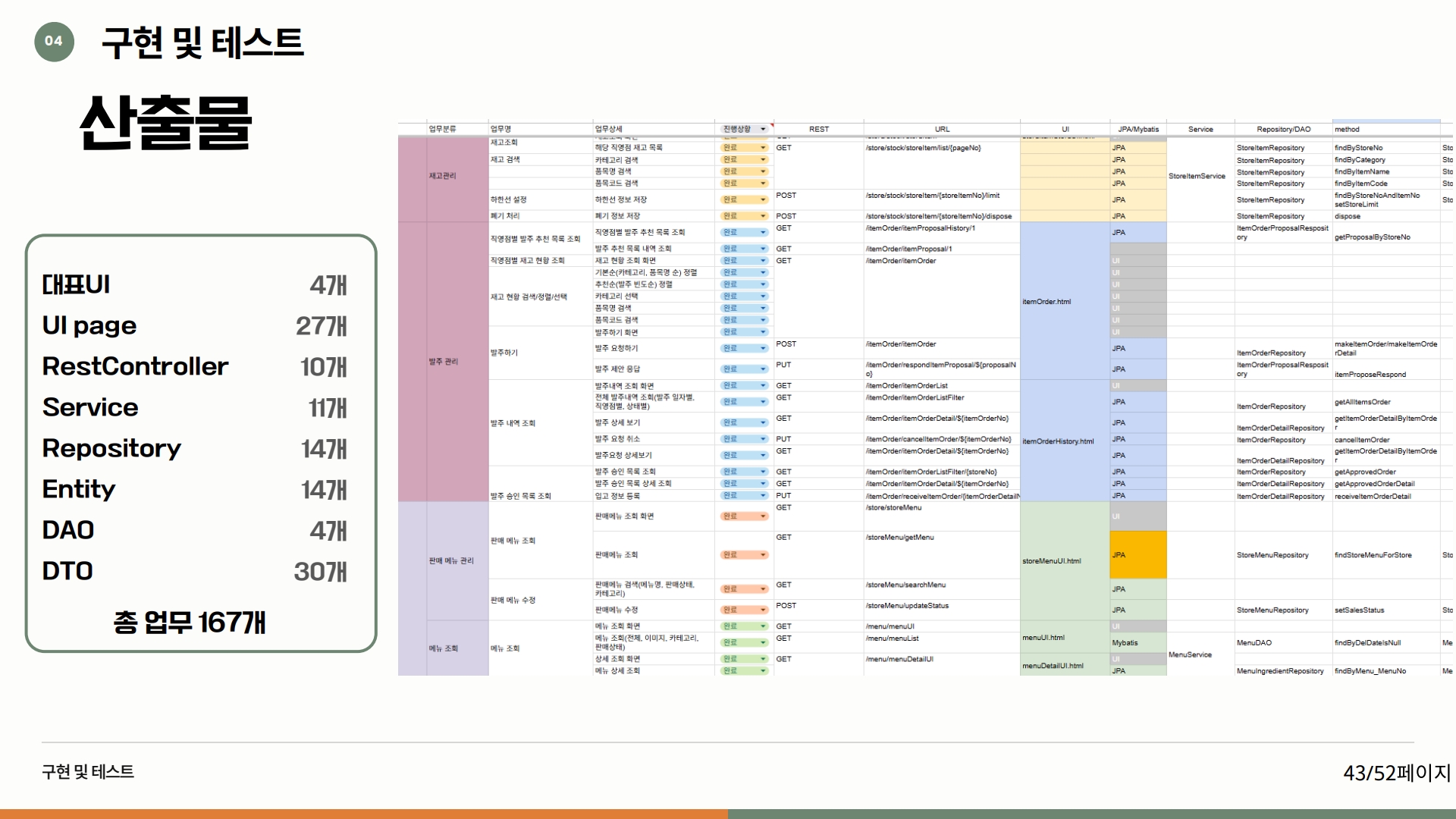Viewport: 1456px width, 819px height.
Task: Open the 진행상황 header dropdown
Action: [x=763, y=130]
